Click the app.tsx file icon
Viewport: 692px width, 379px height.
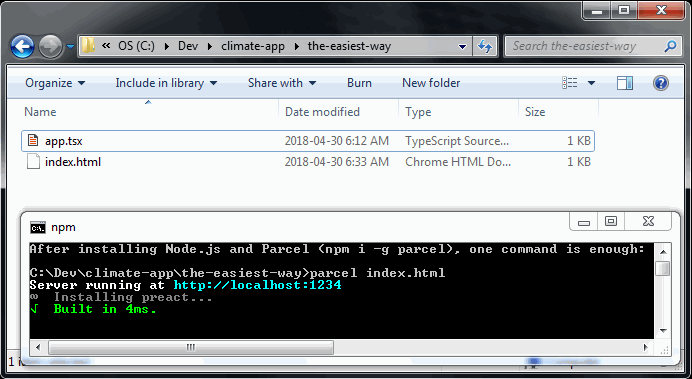click(33, 141)
